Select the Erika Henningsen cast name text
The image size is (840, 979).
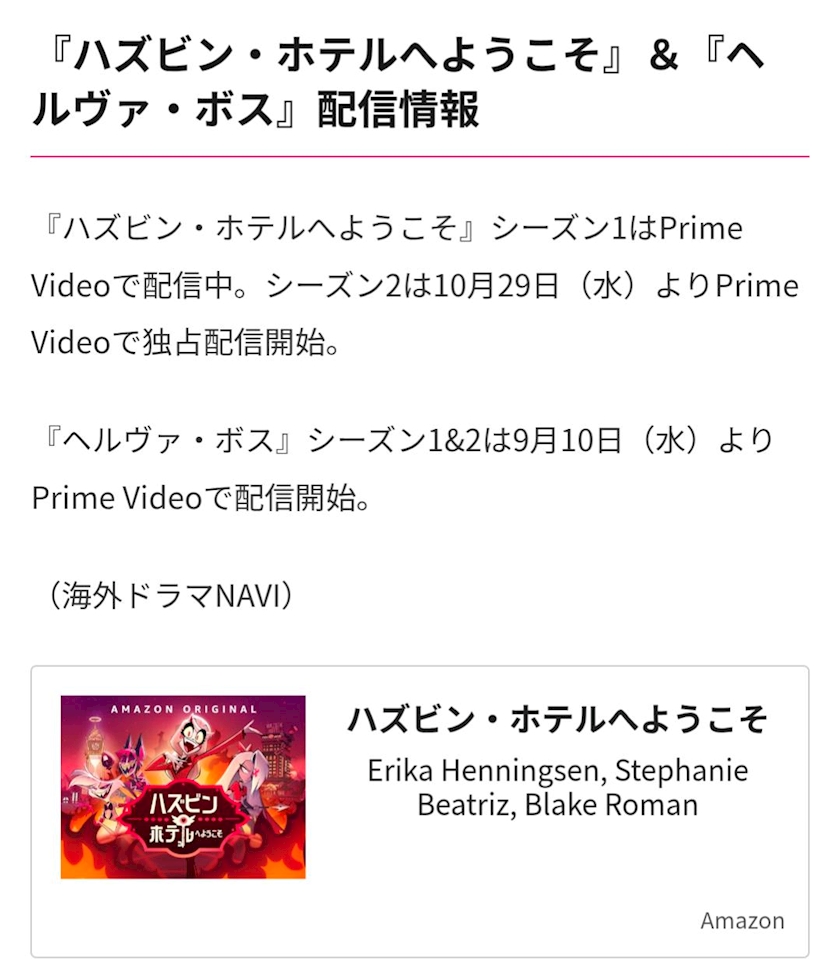[485, 770]
